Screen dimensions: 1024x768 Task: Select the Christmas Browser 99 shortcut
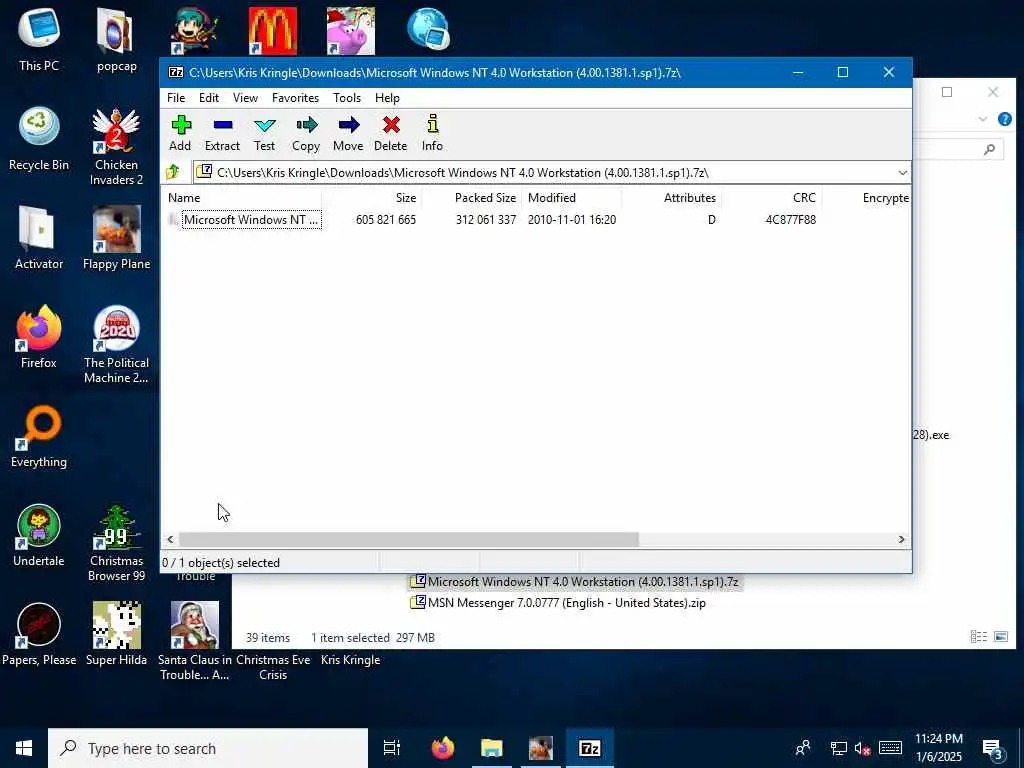[x=116, y=543]
